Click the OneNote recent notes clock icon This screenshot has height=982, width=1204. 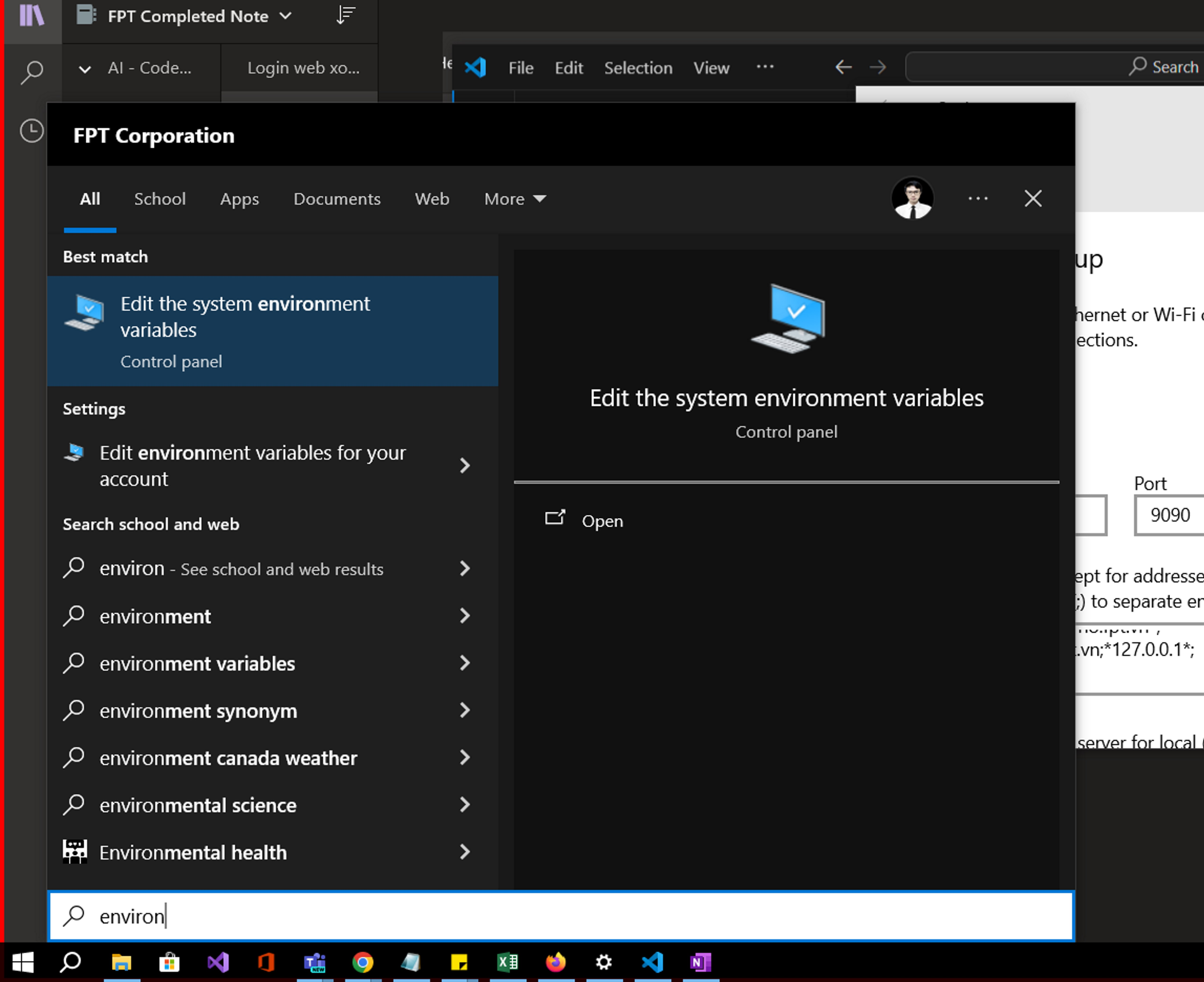(32, 131)
